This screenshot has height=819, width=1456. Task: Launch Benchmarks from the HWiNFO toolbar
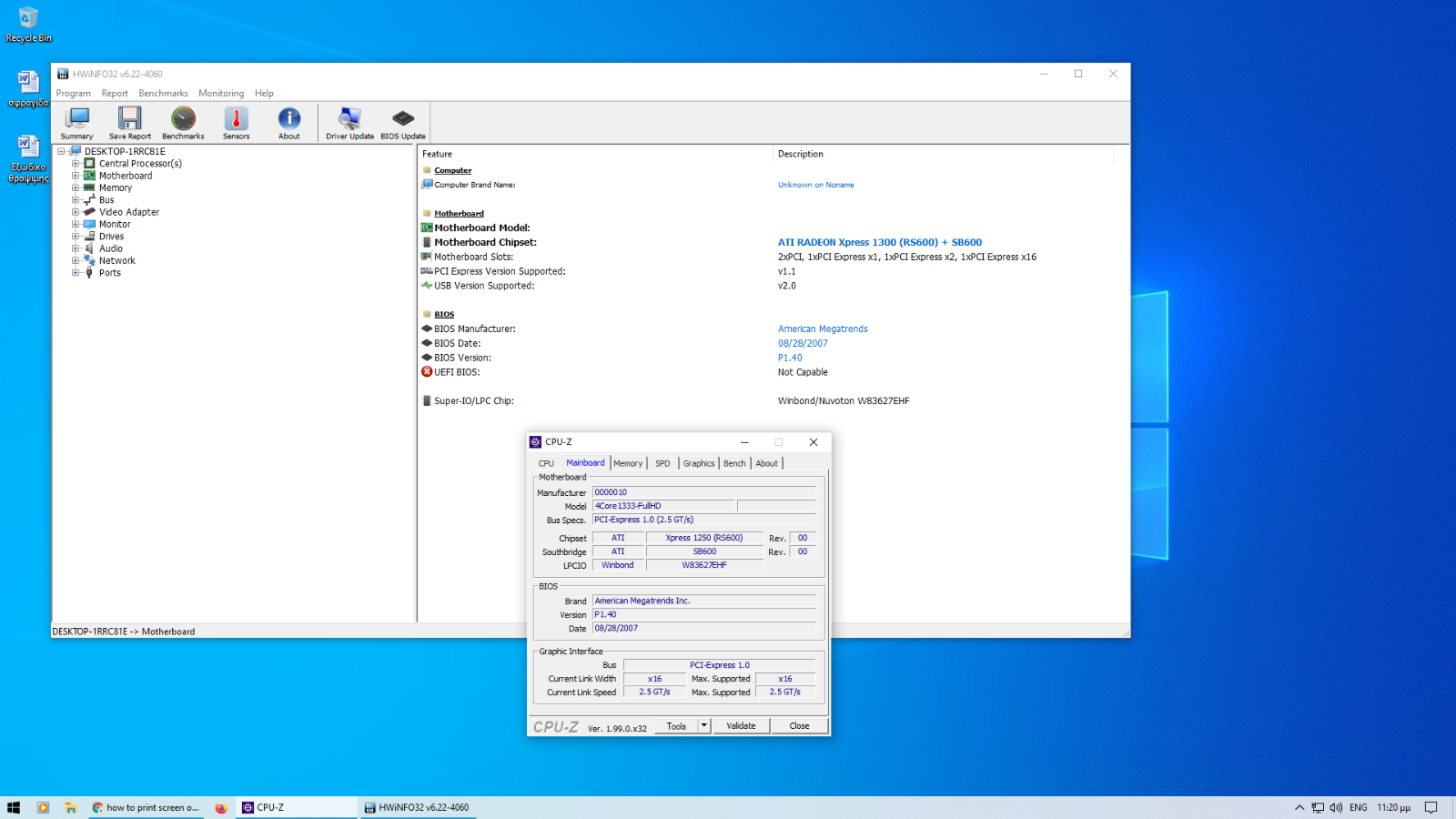pos(183,123)
